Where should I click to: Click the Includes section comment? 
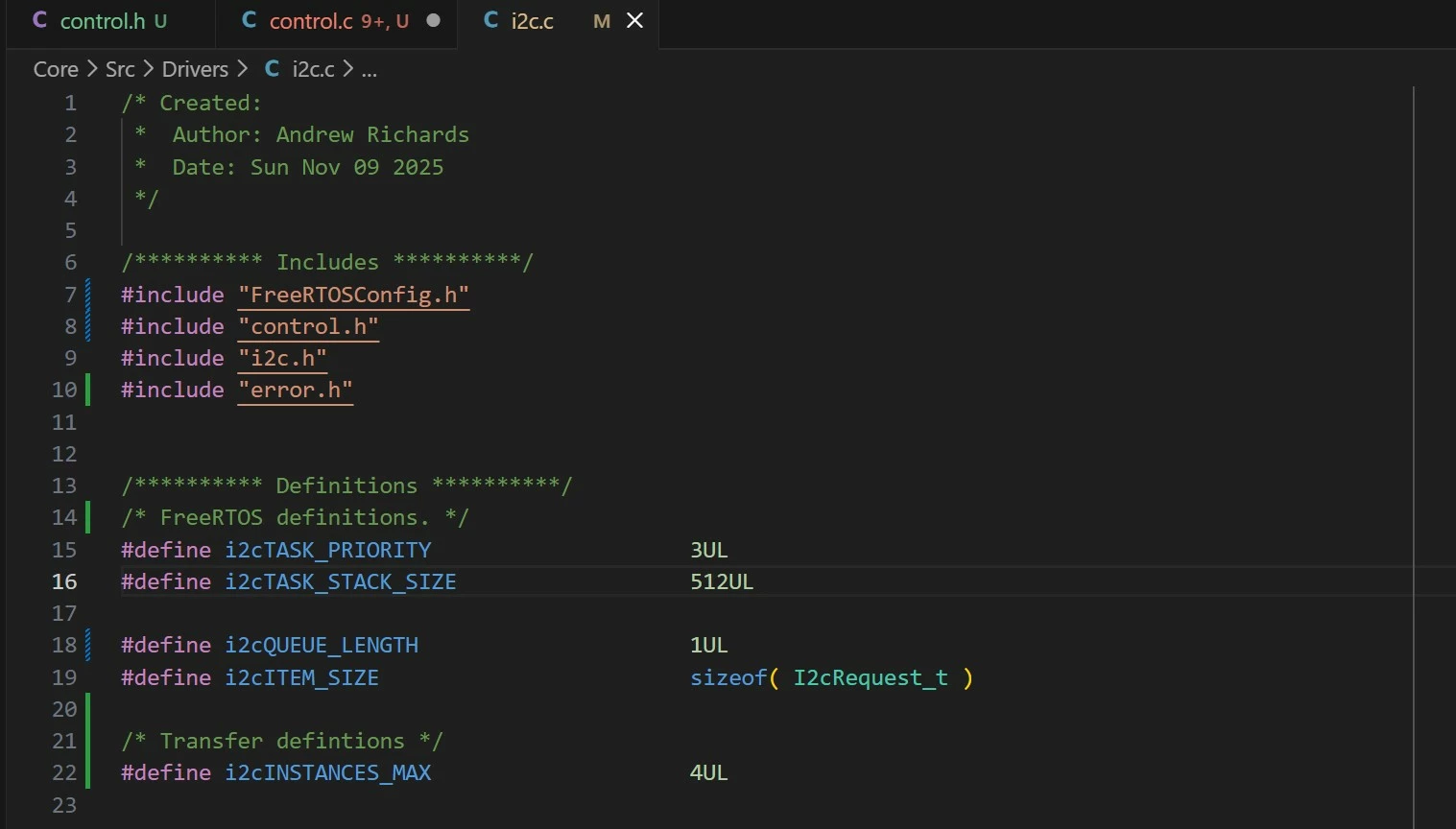(327, 262)
